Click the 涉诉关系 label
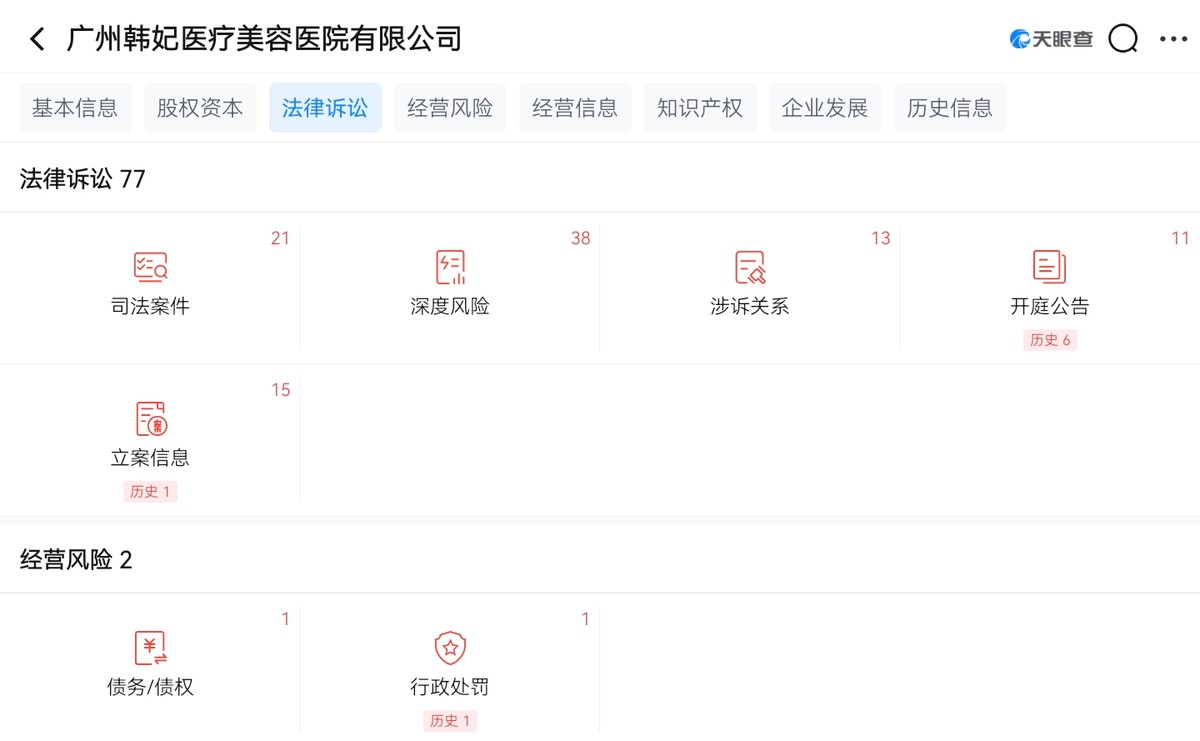This screenshot has height=741, width=1200. tap(750, 307)
